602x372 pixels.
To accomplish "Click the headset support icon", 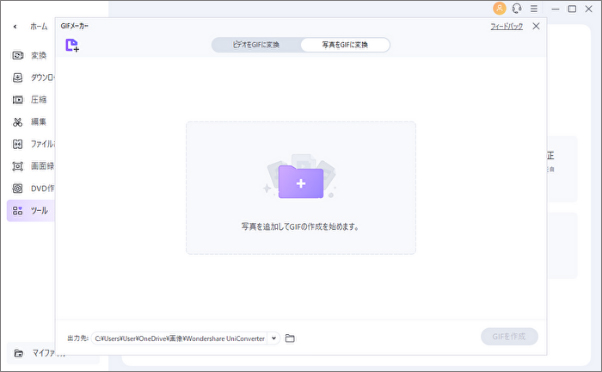I will coord(517,8).
